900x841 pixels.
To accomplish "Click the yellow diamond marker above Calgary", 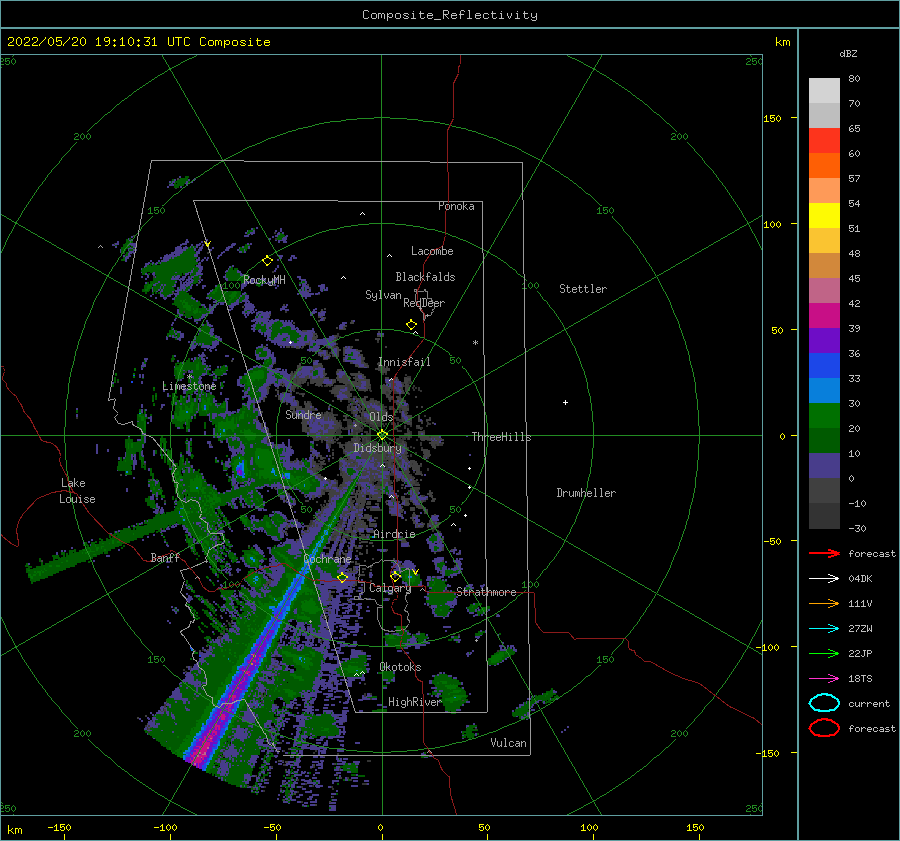I will tap(395, 576).
